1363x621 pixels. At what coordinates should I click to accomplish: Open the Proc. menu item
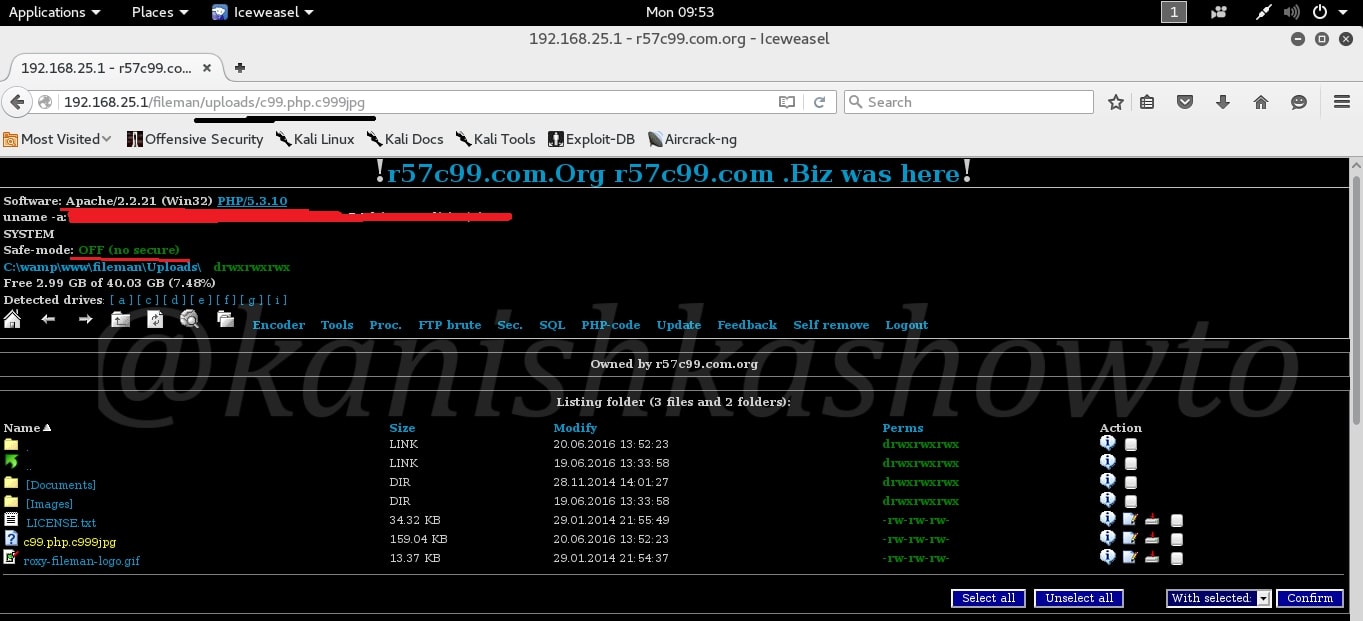point(385,325)
